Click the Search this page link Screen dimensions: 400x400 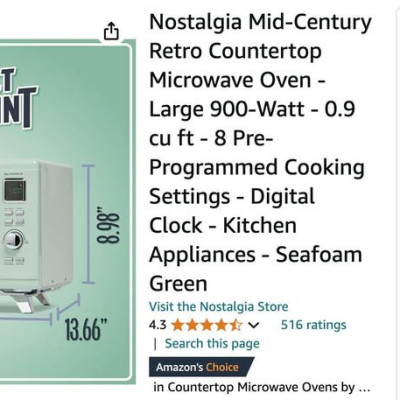pos(212,344)
